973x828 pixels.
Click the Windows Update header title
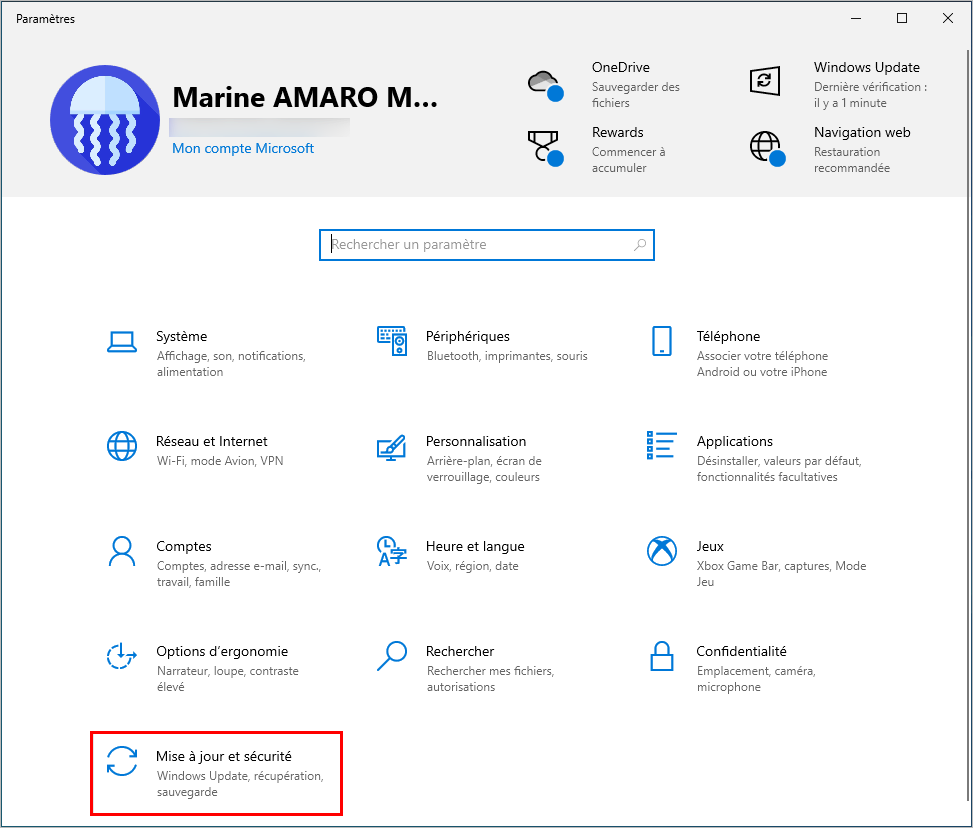click(x=866, y=67)
